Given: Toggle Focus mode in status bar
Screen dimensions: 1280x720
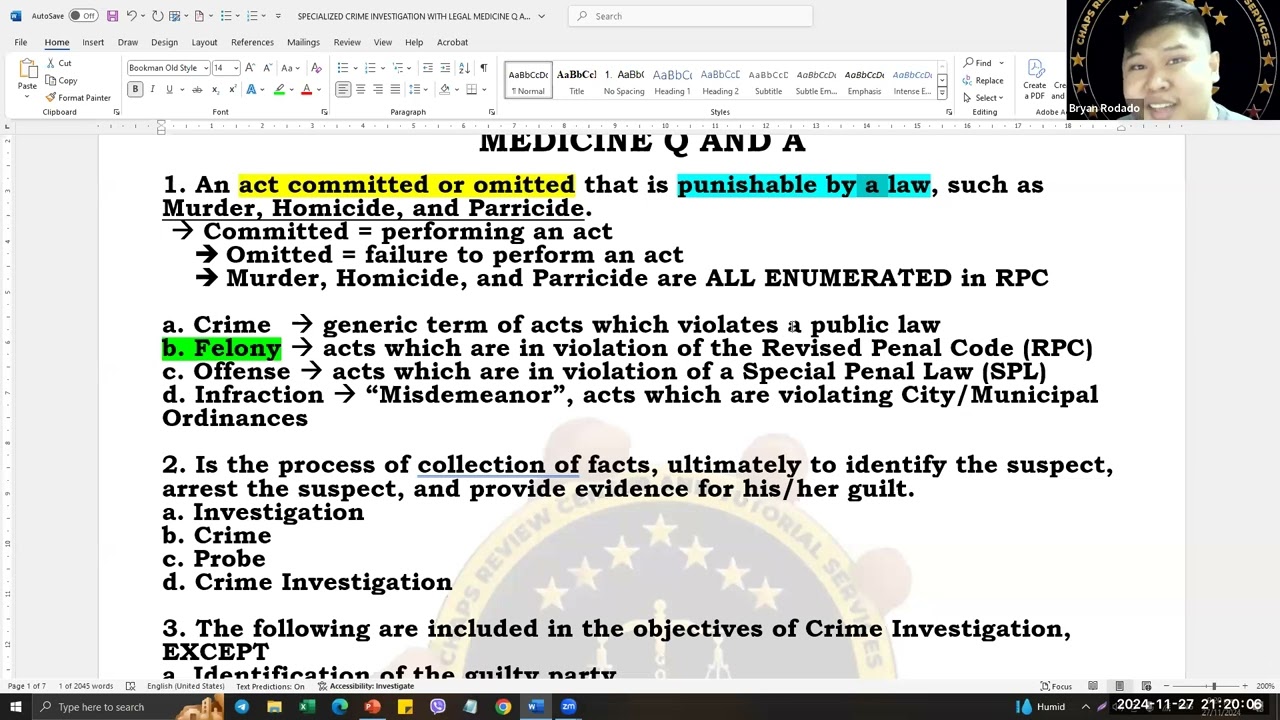Looking at the screenshot, I should click(x=1056, y=686).
